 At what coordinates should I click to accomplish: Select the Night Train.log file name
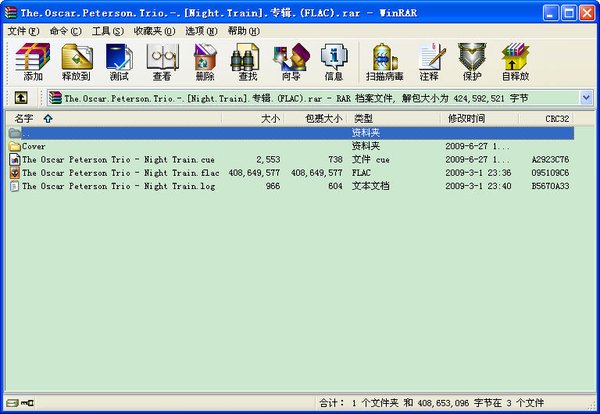pos(118,186)
